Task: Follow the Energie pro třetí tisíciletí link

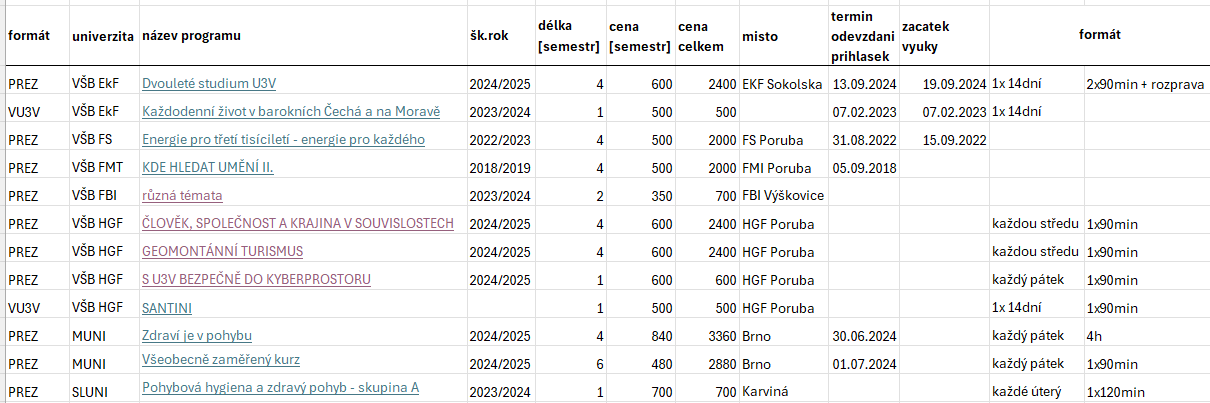Action: 298,140
